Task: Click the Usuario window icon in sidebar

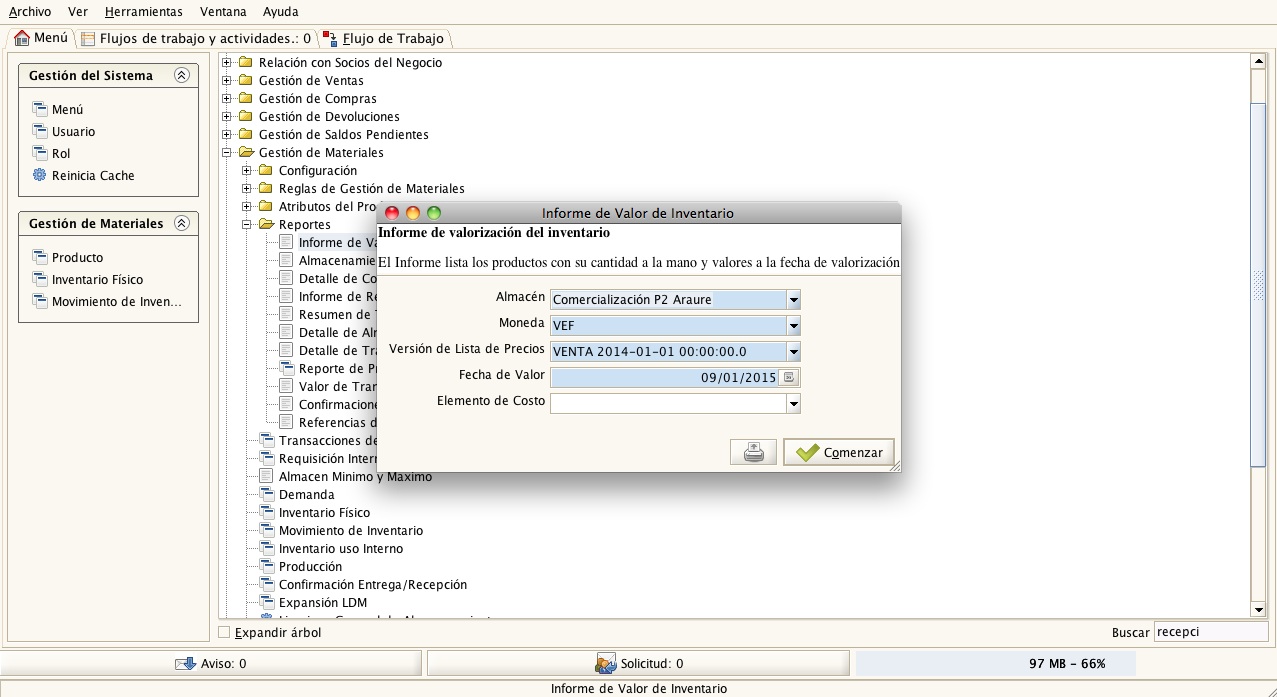Action: (40, 131)
